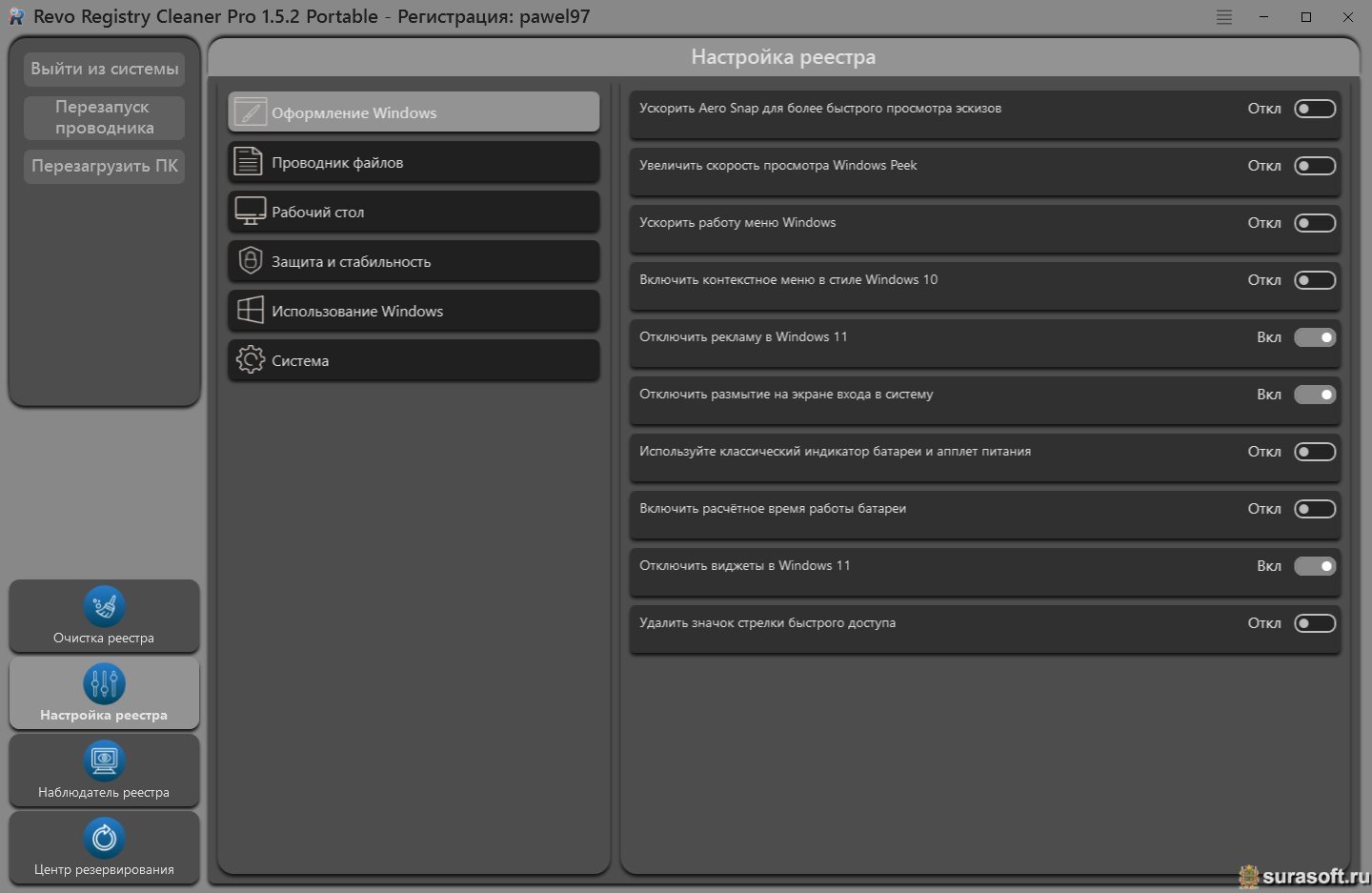Select Использование Windows category
The image size is (1372, 893).
(414, 311)
